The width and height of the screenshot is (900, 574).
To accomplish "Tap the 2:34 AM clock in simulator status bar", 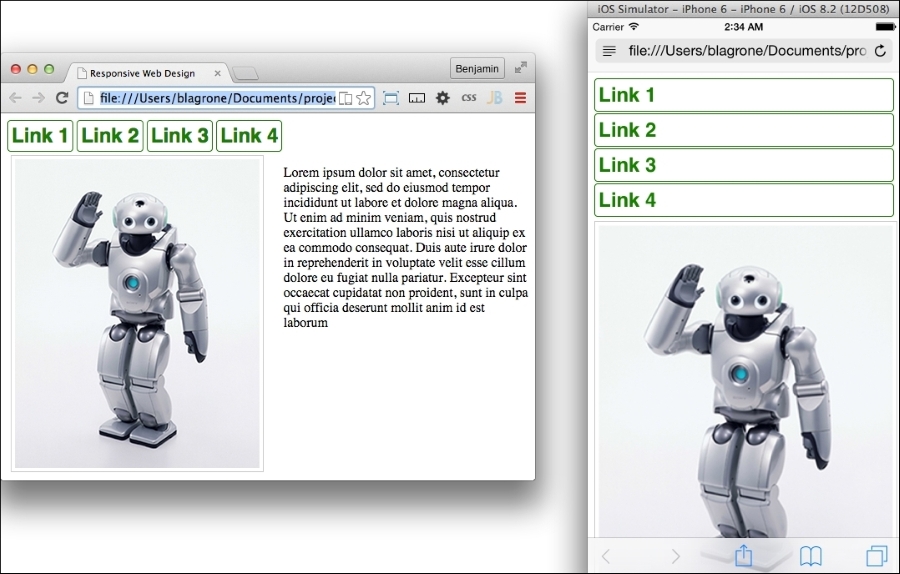I will pyautogui.click(x=743, y=27).
